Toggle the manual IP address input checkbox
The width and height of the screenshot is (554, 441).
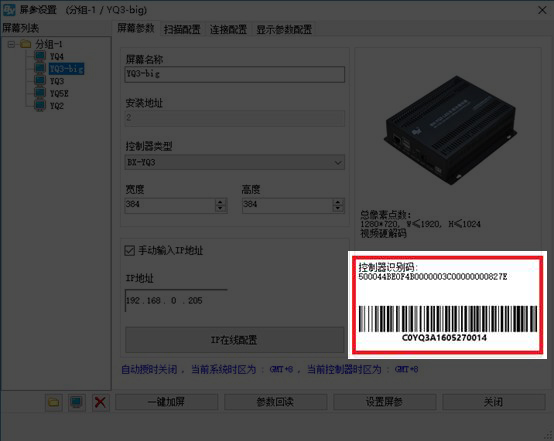[x=130, y=251]
